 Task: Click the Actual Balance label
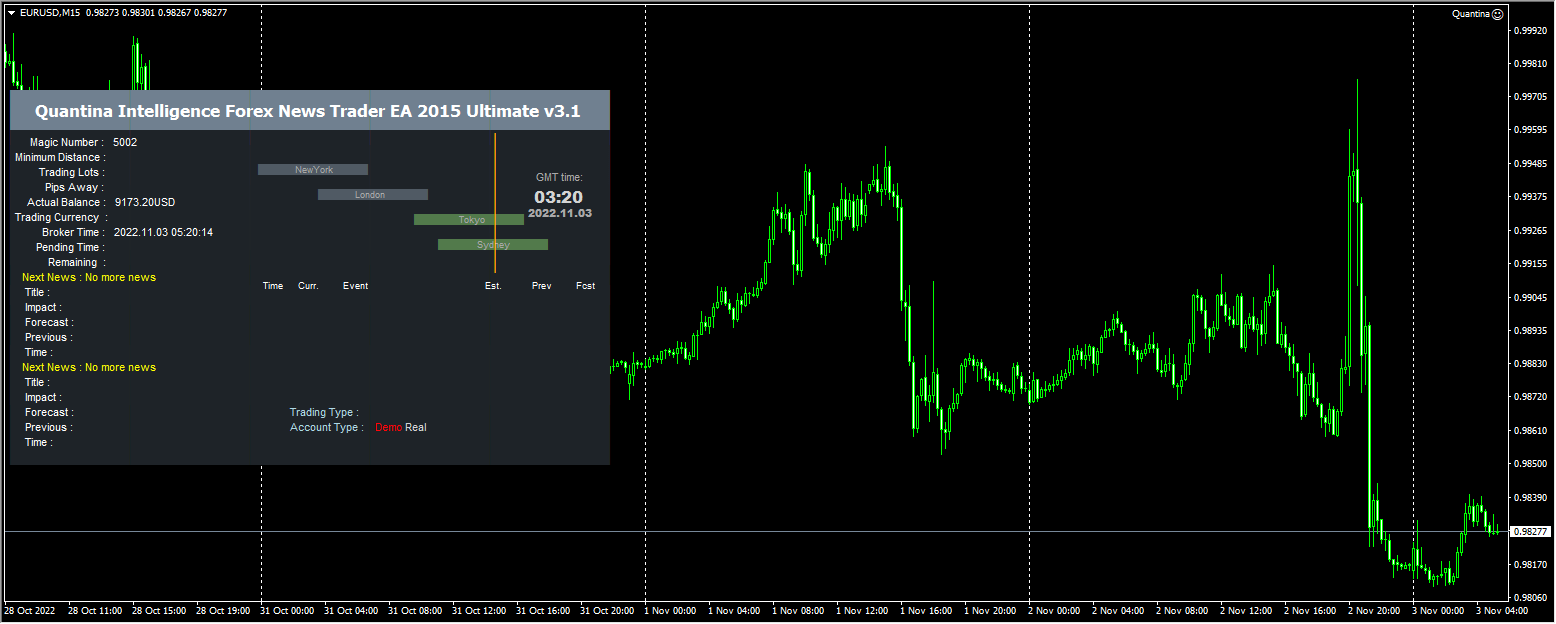pyautogui.click(x=66, y=202)
